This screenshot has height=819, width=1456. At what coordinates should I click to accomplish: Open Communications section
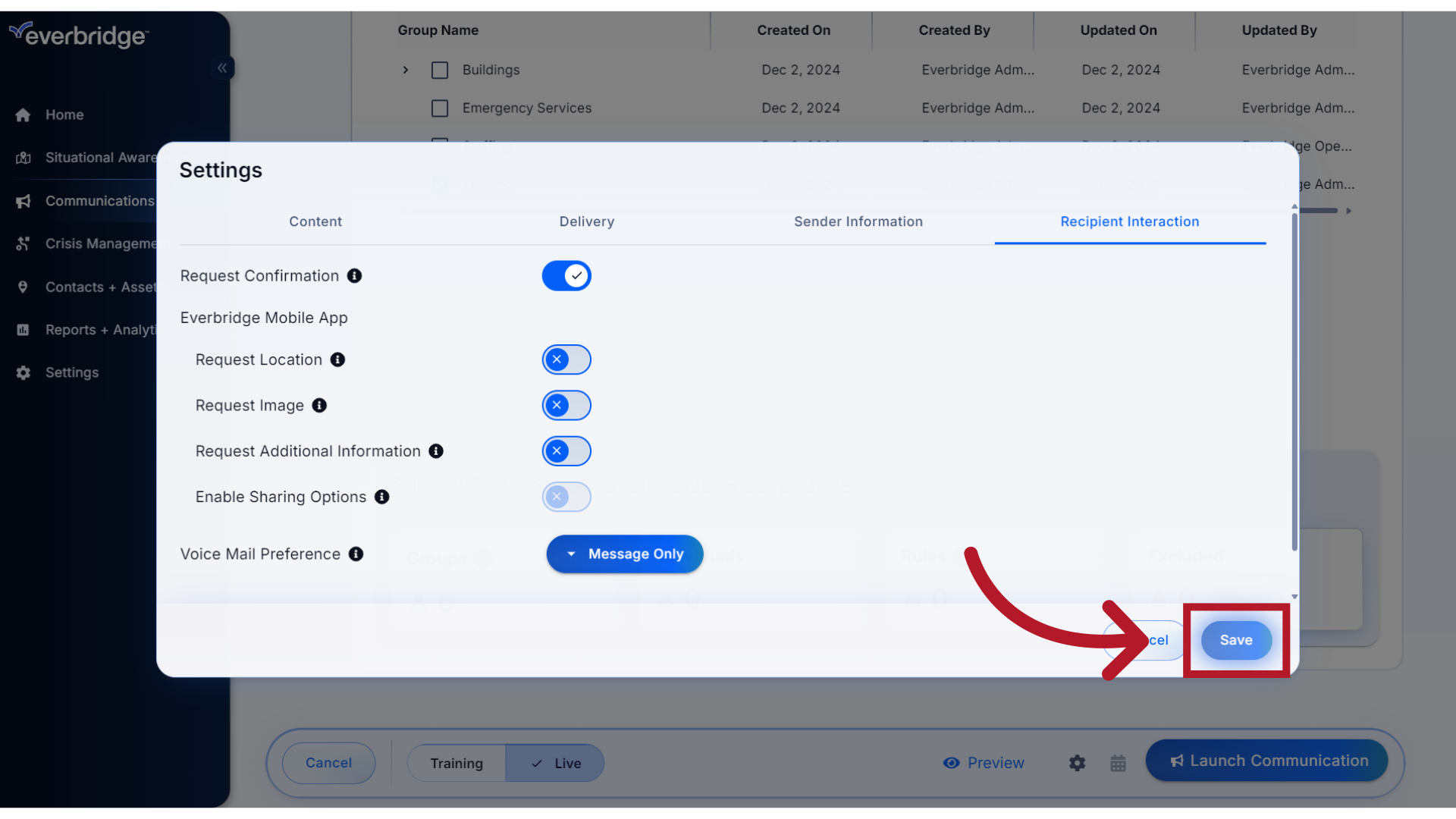(x=100, y=200)
